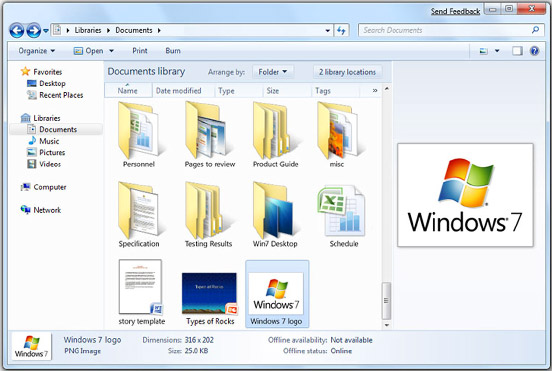This screenshot has width=552, height=371.
Task: Toggle the preview pane icon in the toolbar
Action: pyautogui.click(x=517, y=51)
